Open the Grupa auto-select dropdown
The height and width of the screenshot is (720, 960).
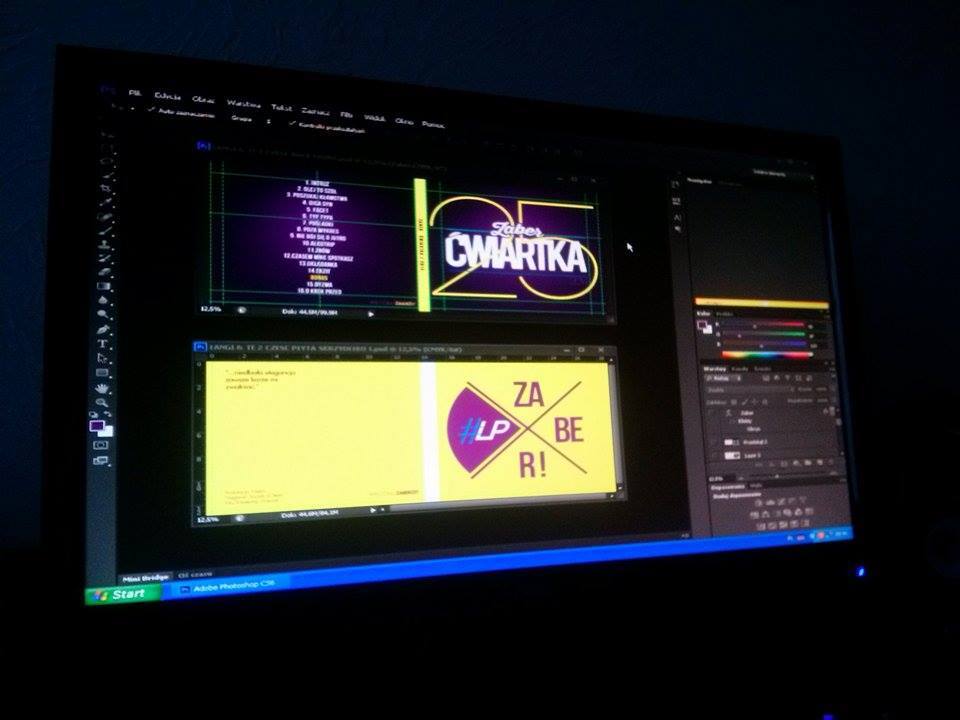pyautogui.click(x=251, y=119)
